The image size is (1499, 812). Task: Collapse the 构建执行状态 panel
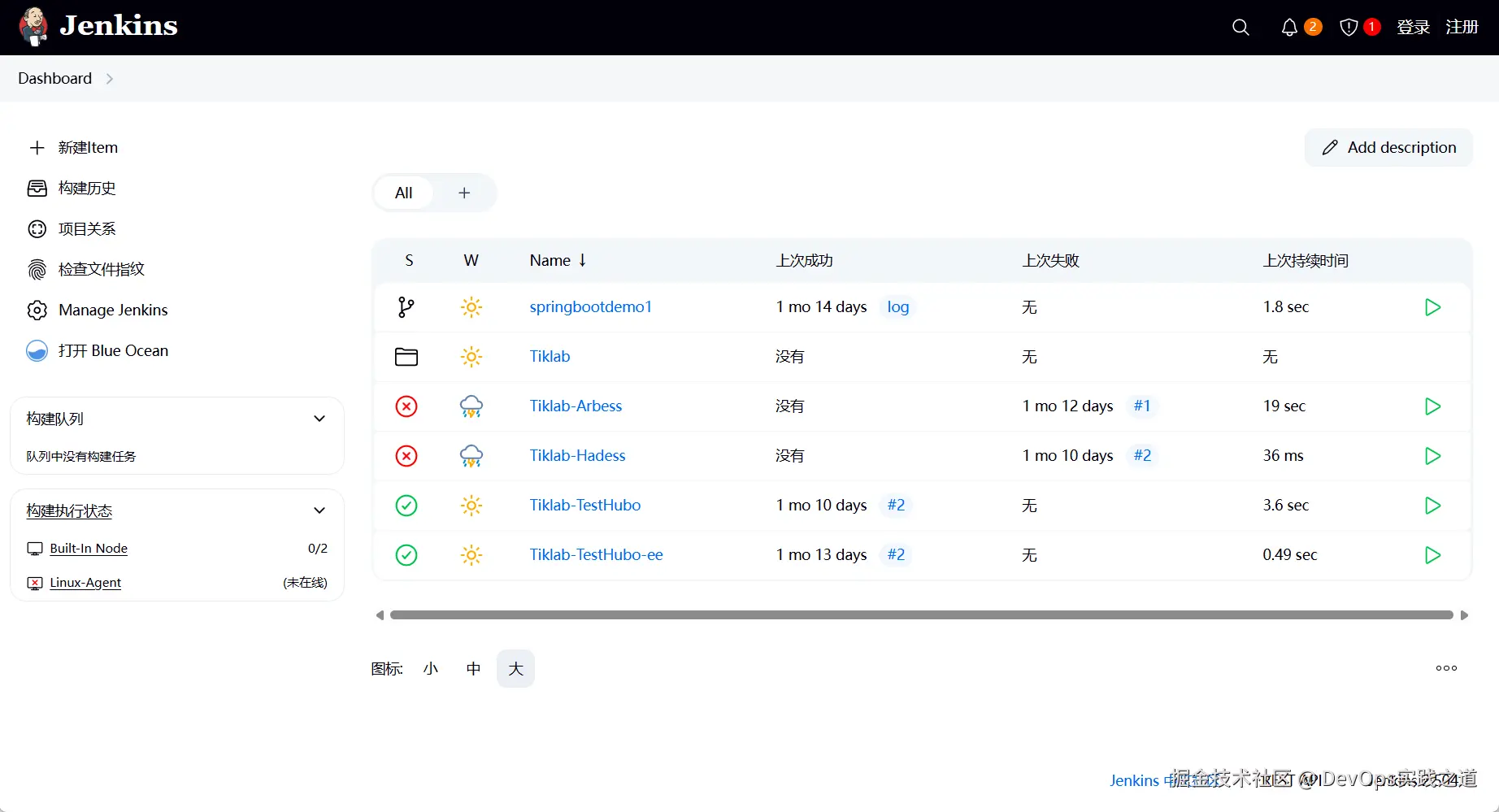[x=319, y=510]
